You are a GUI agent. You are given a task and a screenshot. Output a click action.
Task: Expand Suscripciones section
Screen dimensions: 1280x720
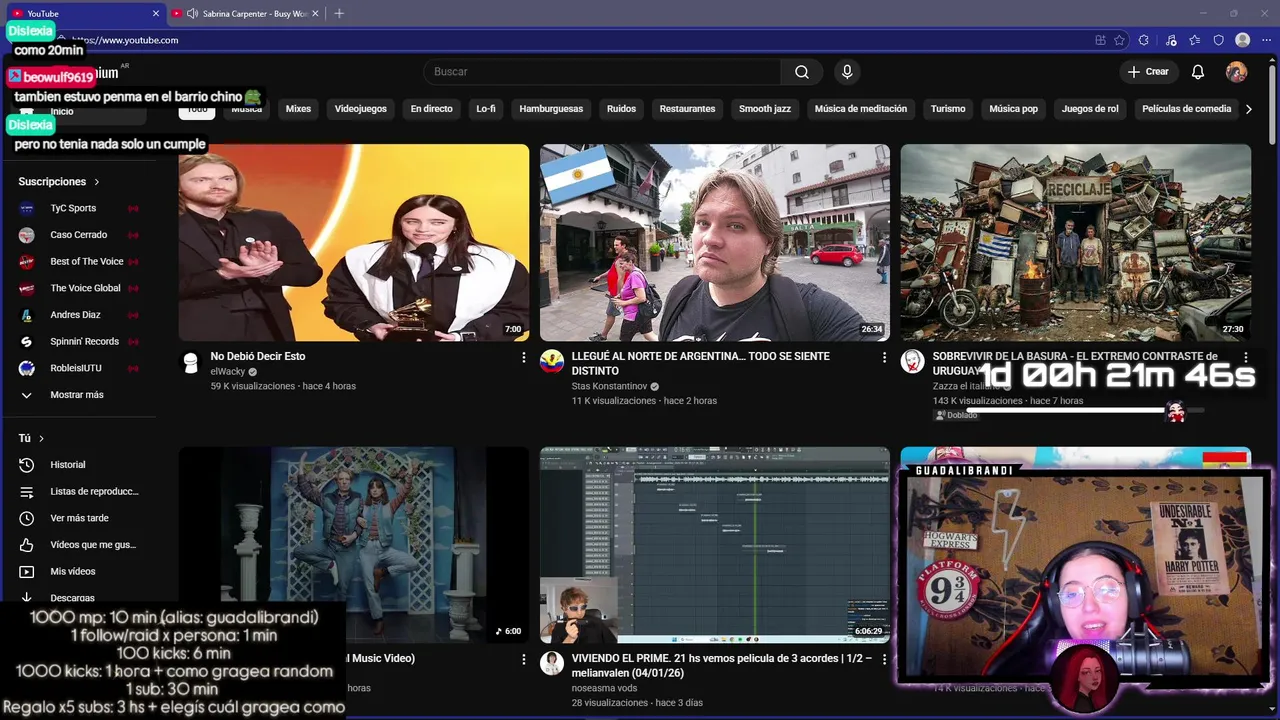(x=59, y=182)
